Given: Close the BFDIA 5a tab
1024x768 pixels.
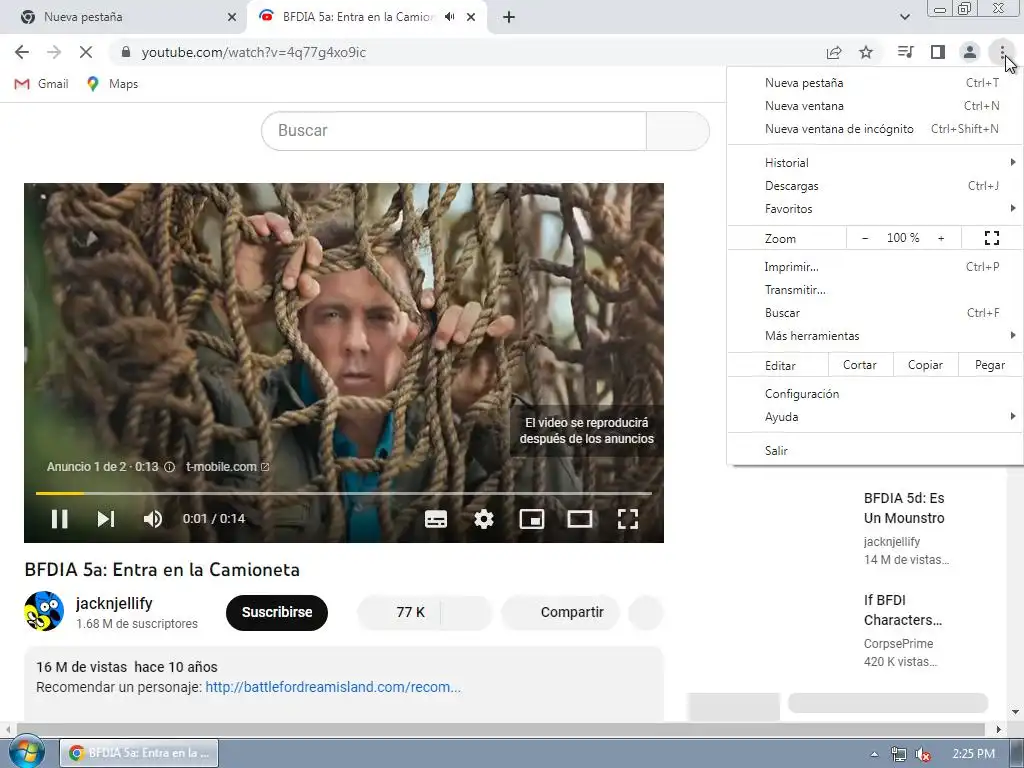Looking at the screenshot, I should [x=471, y=17].
